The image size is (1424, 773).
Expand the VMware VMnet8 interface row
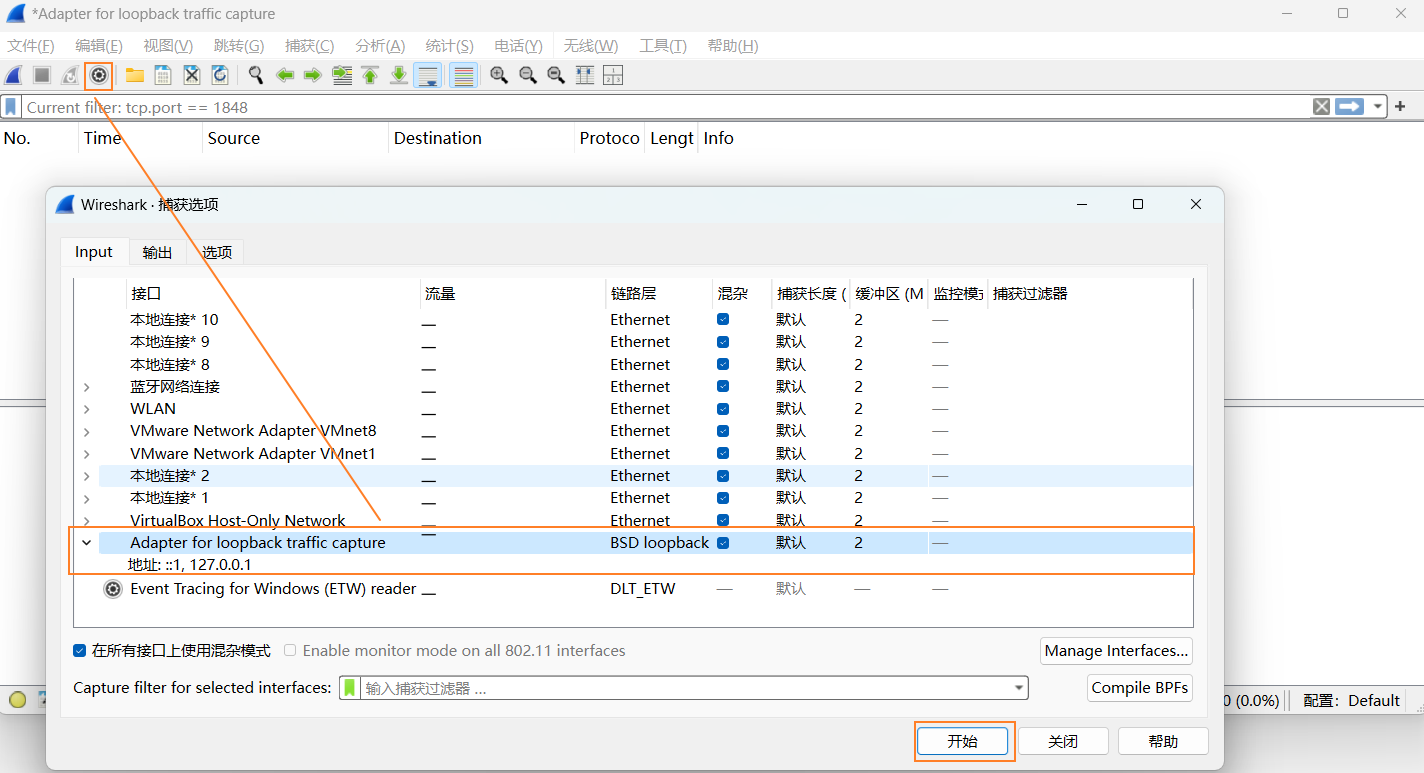tap(87, 431)
